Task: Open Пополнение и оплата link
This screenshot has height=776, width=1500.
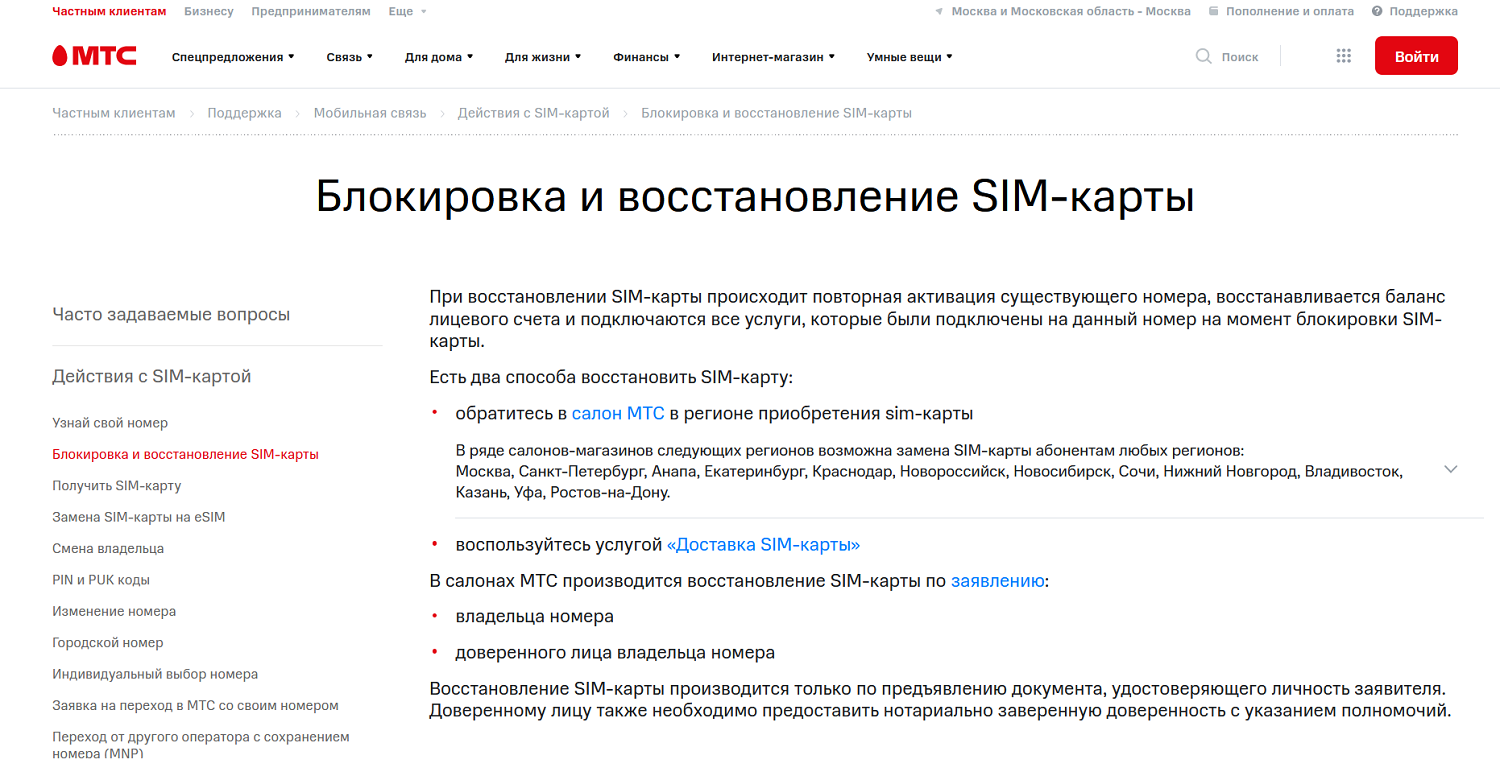Action: coord(1290,12)
